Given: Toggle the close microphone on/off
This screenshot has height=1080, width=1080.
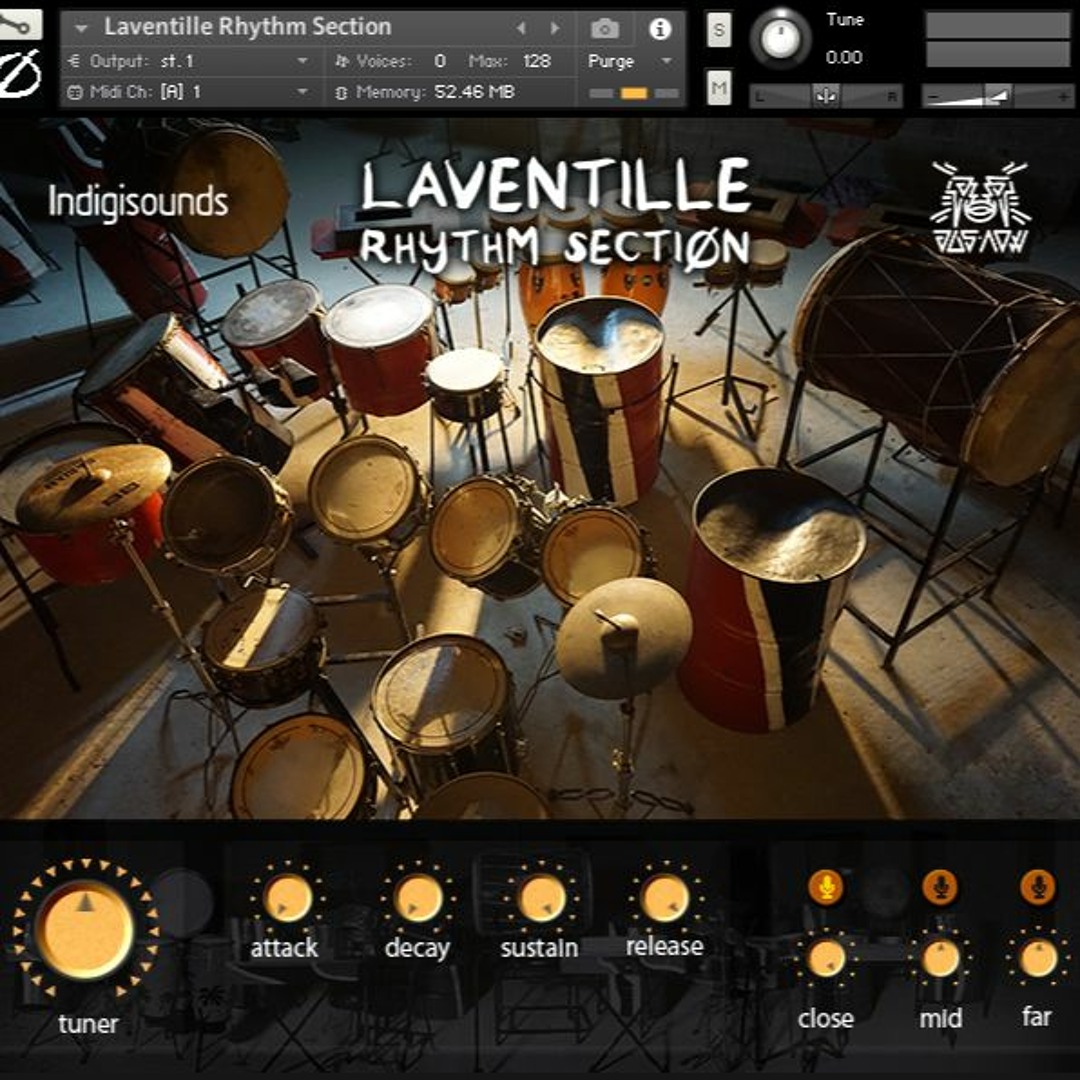Looking at the screenshot, I should coord(825,886).
